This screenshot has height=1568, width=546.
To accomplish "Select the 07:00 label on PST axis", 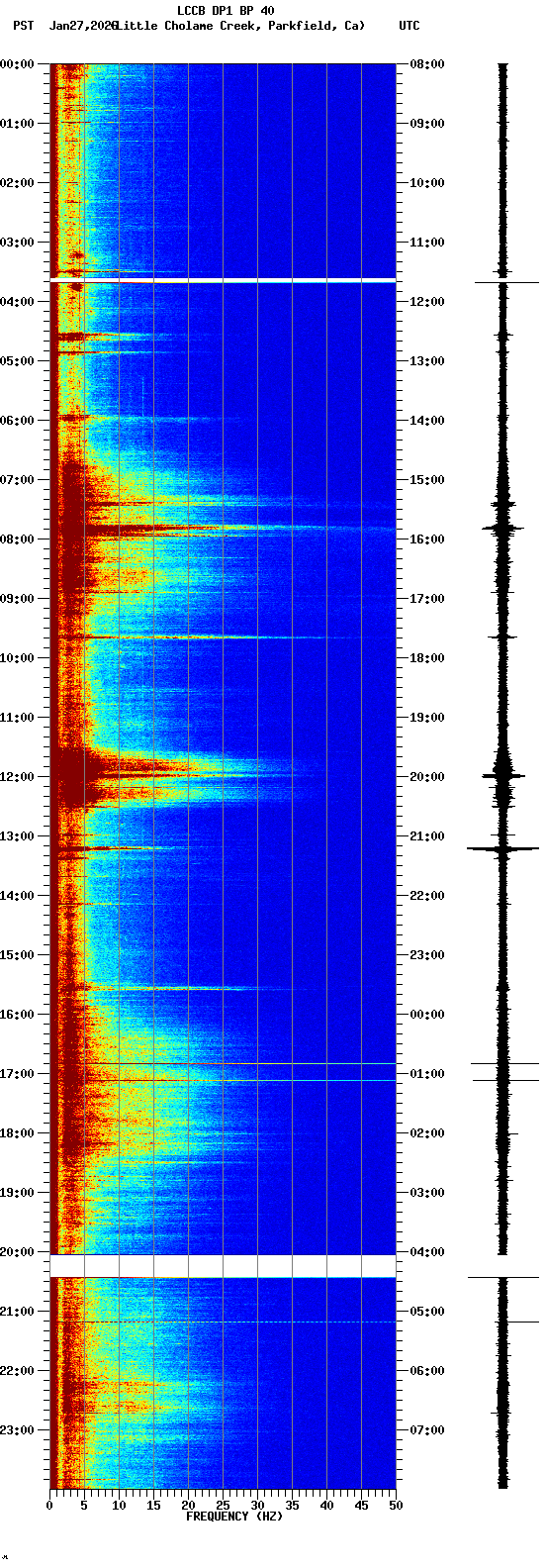I will (x=16, y=480).
